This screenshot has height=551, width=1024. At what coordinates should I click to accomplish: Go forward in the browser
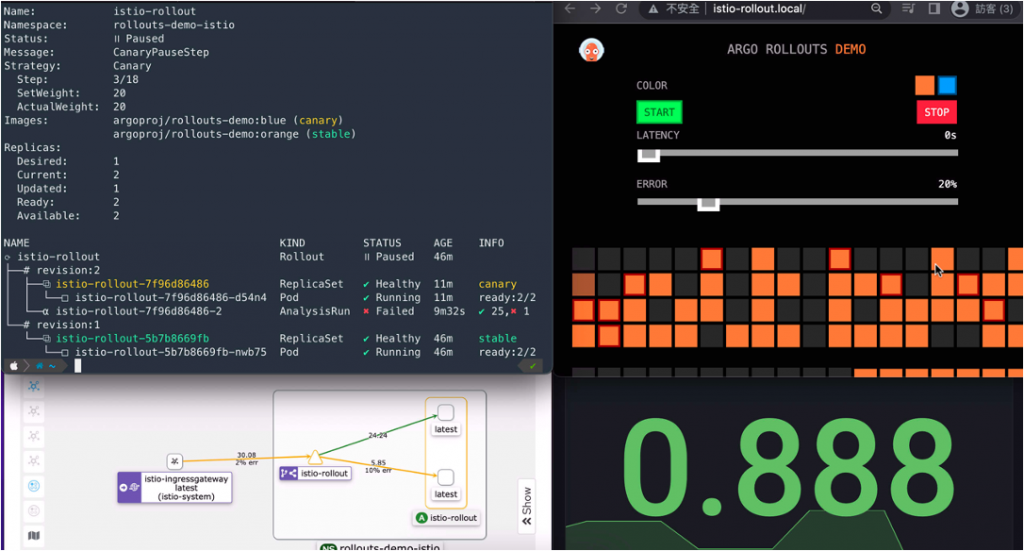595,8
